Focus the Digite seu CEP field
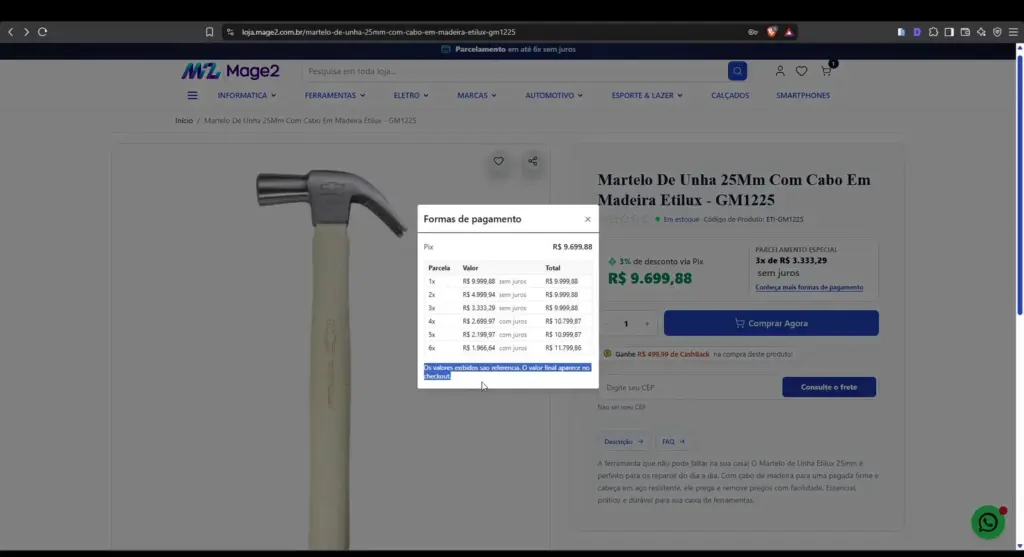This screenshot has width=1024, height=557. [690, 387]
